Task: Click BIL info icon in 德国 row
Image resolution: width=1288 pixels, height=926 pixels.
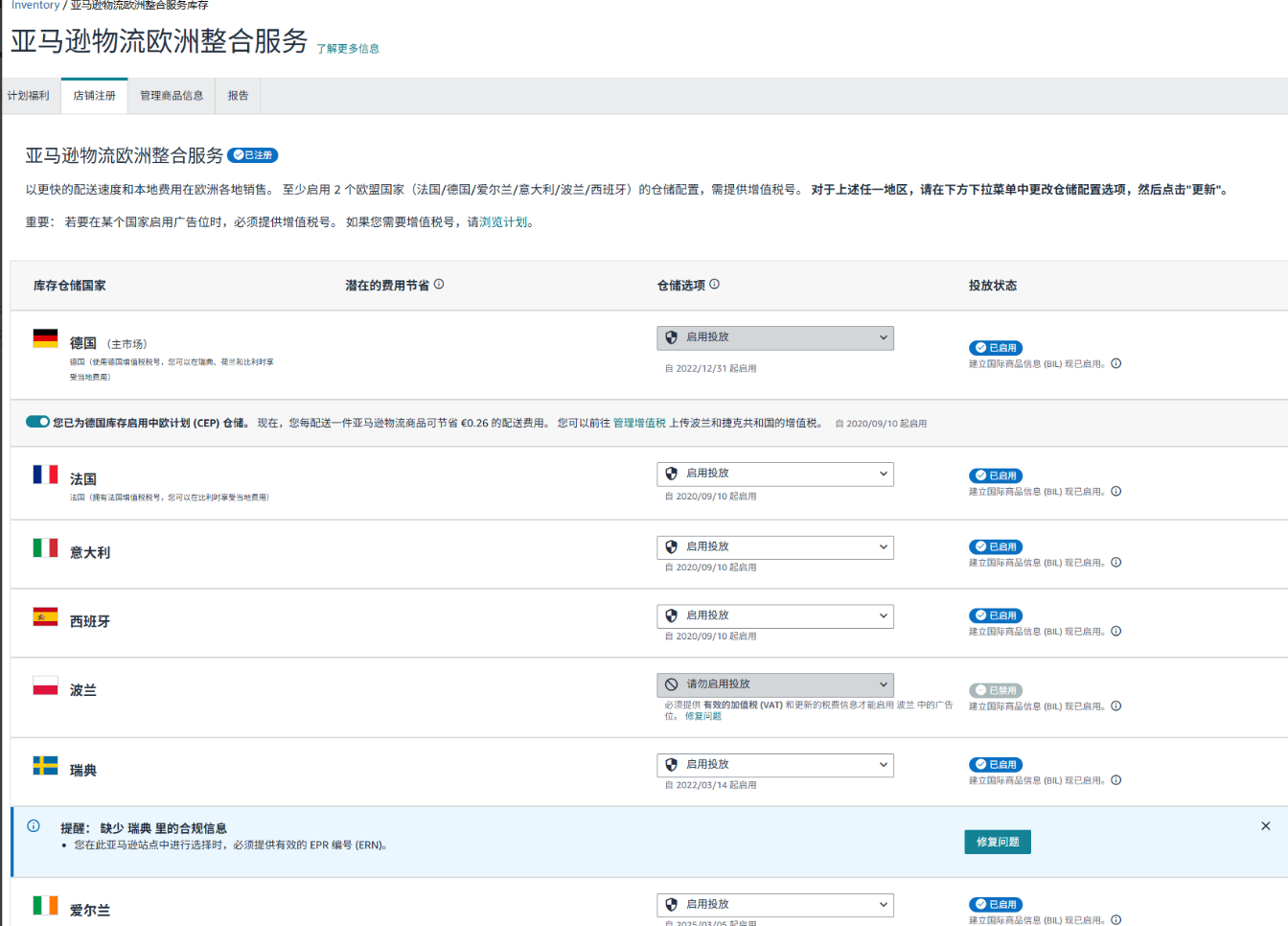Action: click(1115, 363)
